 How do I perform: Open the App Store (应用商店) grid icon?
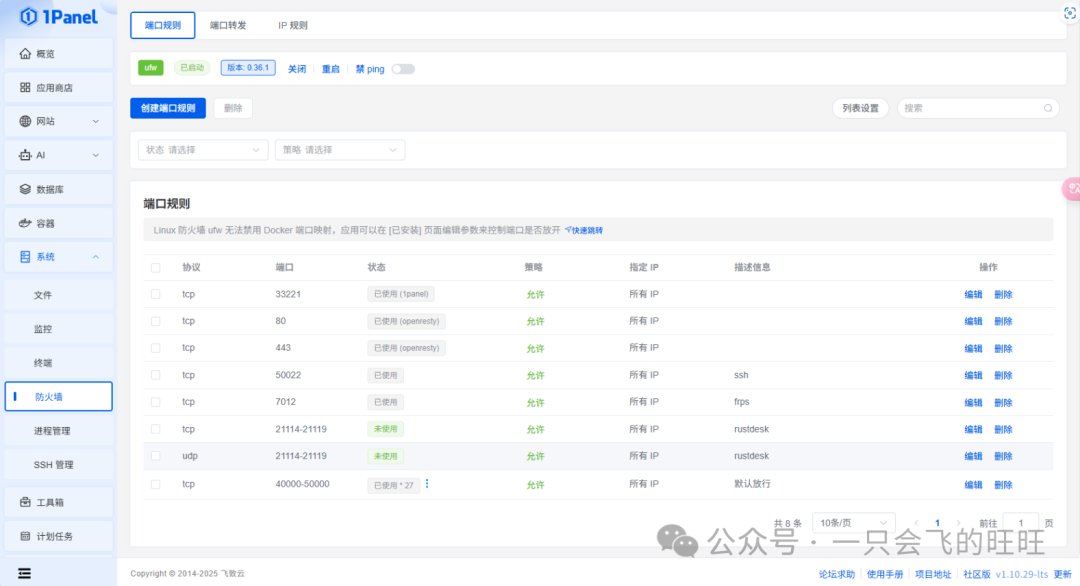(25, 88)
